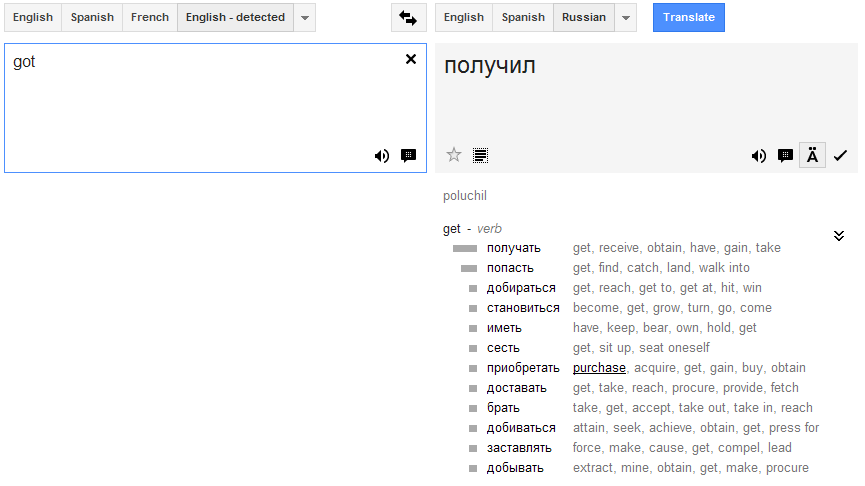Click 'extract' in the добывать row
The image size is (865, 486).
[593, 468]
